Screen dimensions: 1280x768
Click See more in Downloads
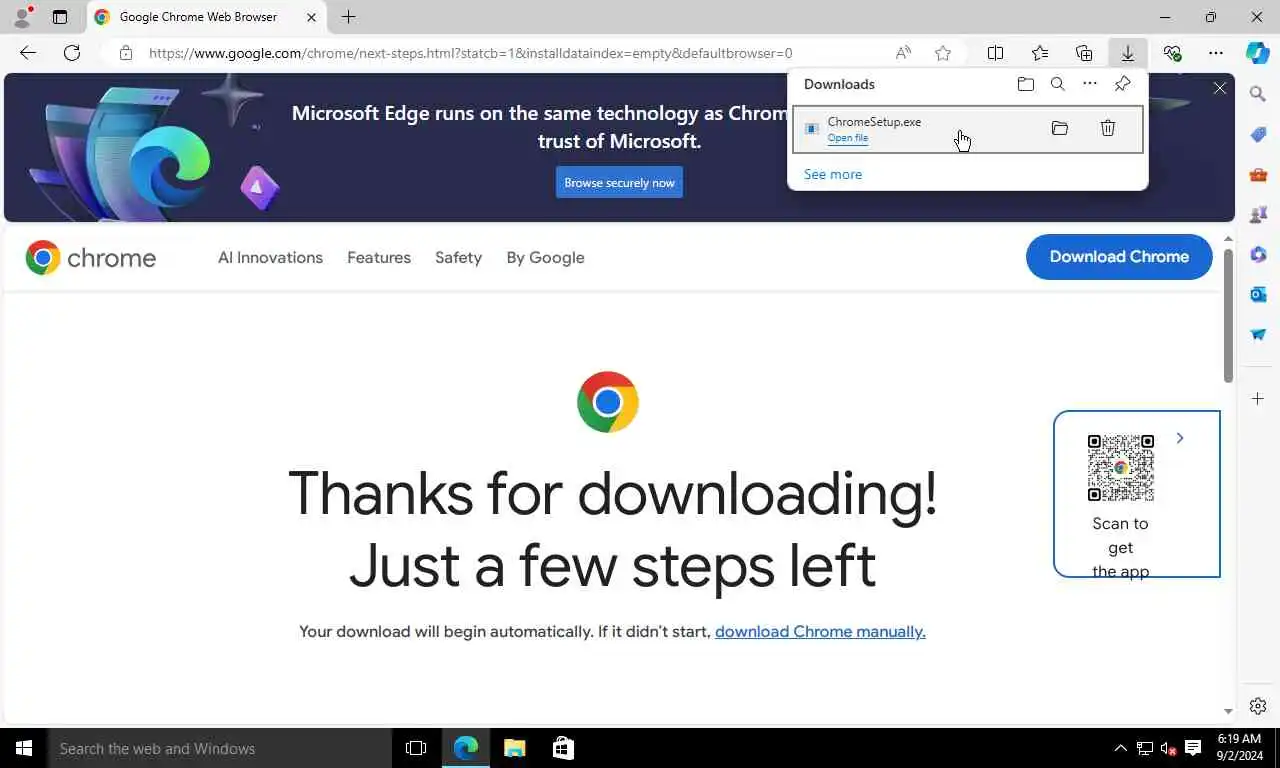[833, 174]
